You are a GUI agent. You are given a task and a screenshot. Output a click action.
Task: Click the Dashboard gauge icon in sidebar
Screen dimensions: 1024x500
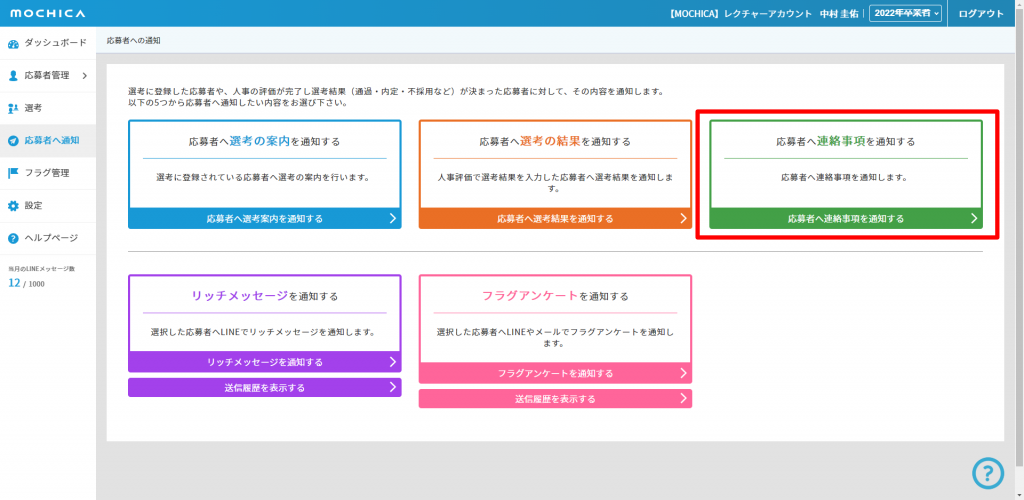pos(13,44)
